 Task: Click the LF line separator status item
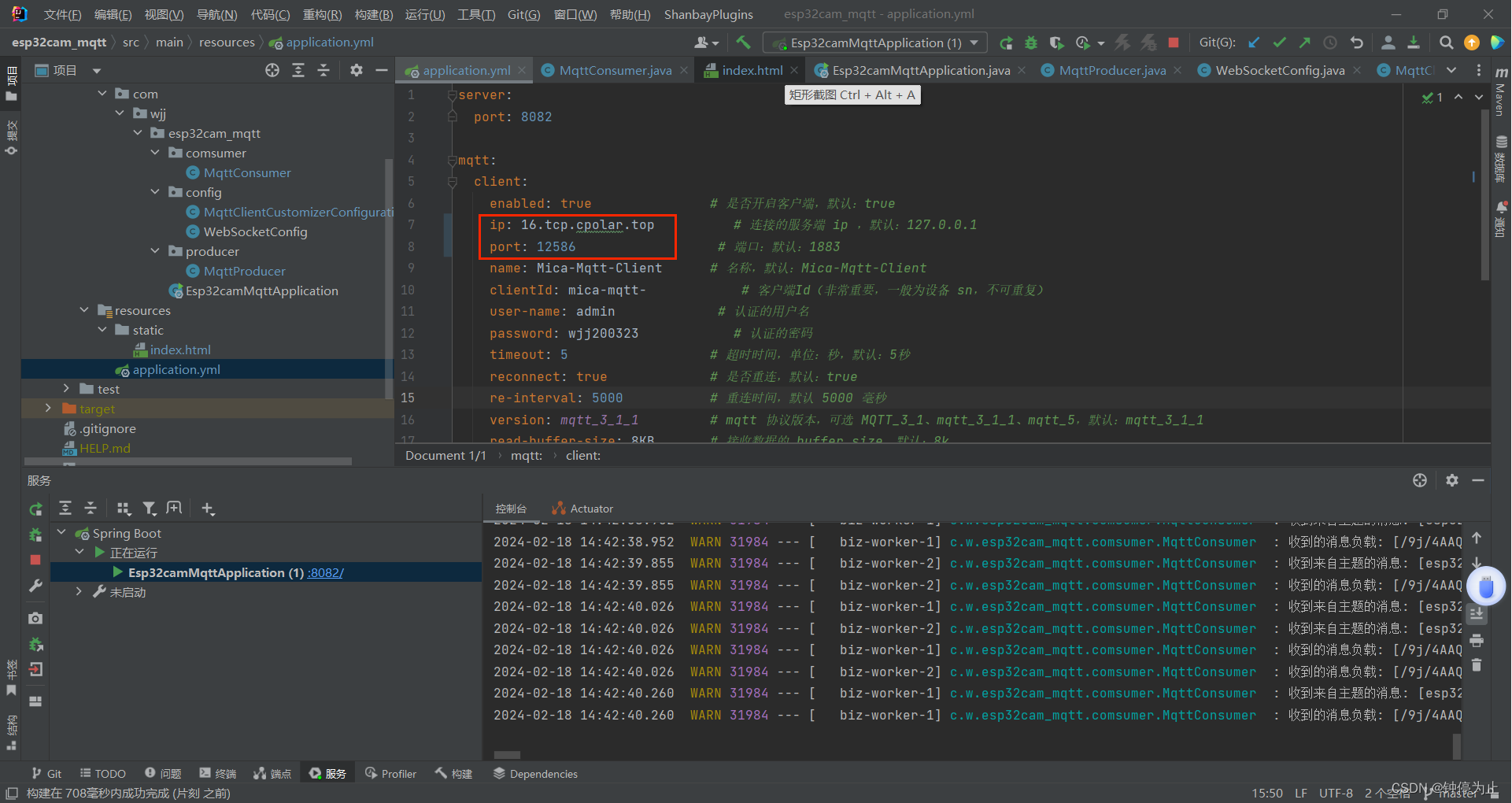1301,793
